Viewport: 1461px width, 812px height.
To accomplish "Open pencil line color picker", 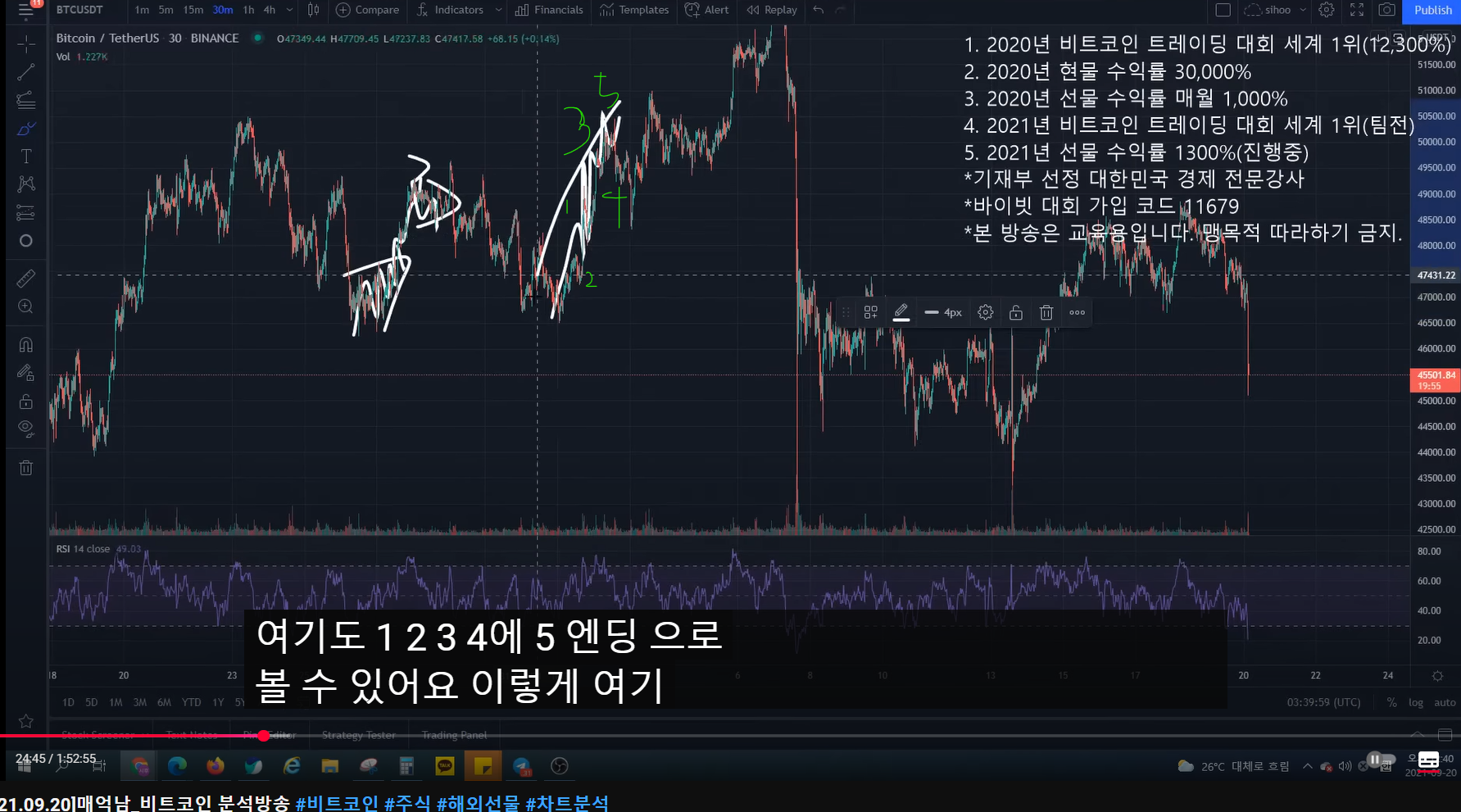I will coord(901,312).
